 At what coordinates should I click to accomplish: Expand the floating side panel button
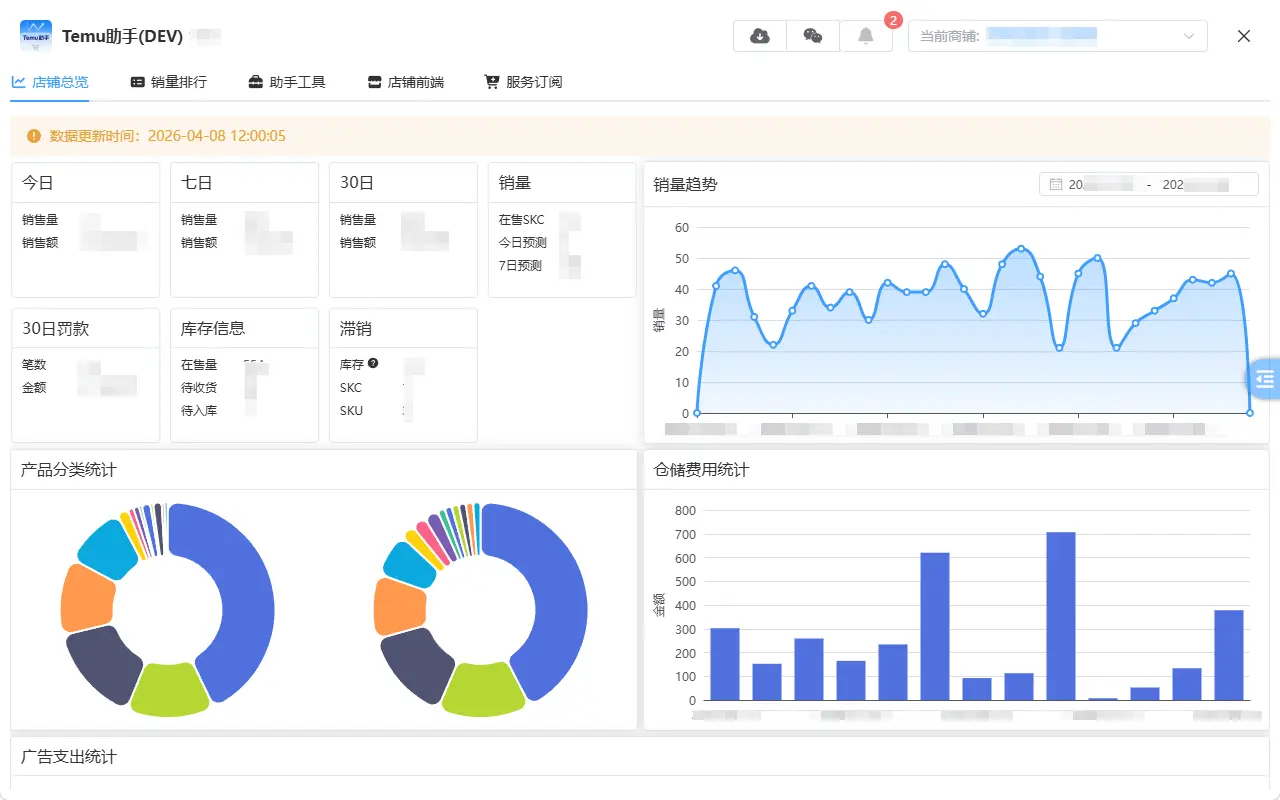pyautogui.click(x=1264, y=379)
